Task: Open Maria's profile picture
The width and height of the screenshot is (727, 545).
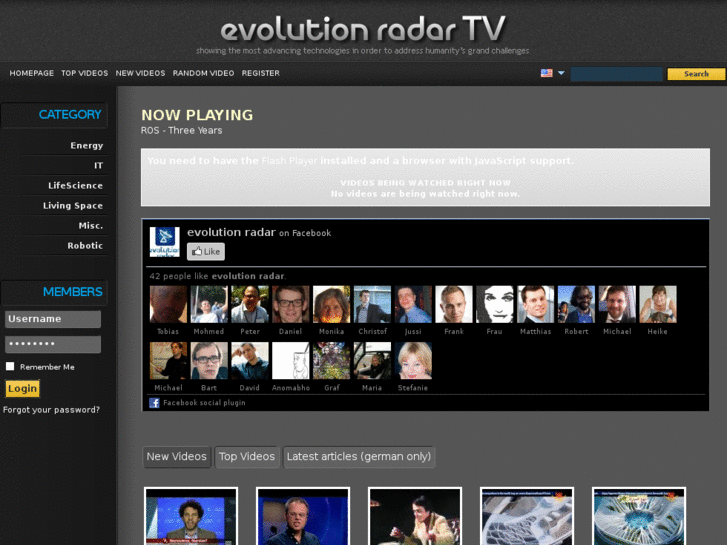Action: (372, 361)
